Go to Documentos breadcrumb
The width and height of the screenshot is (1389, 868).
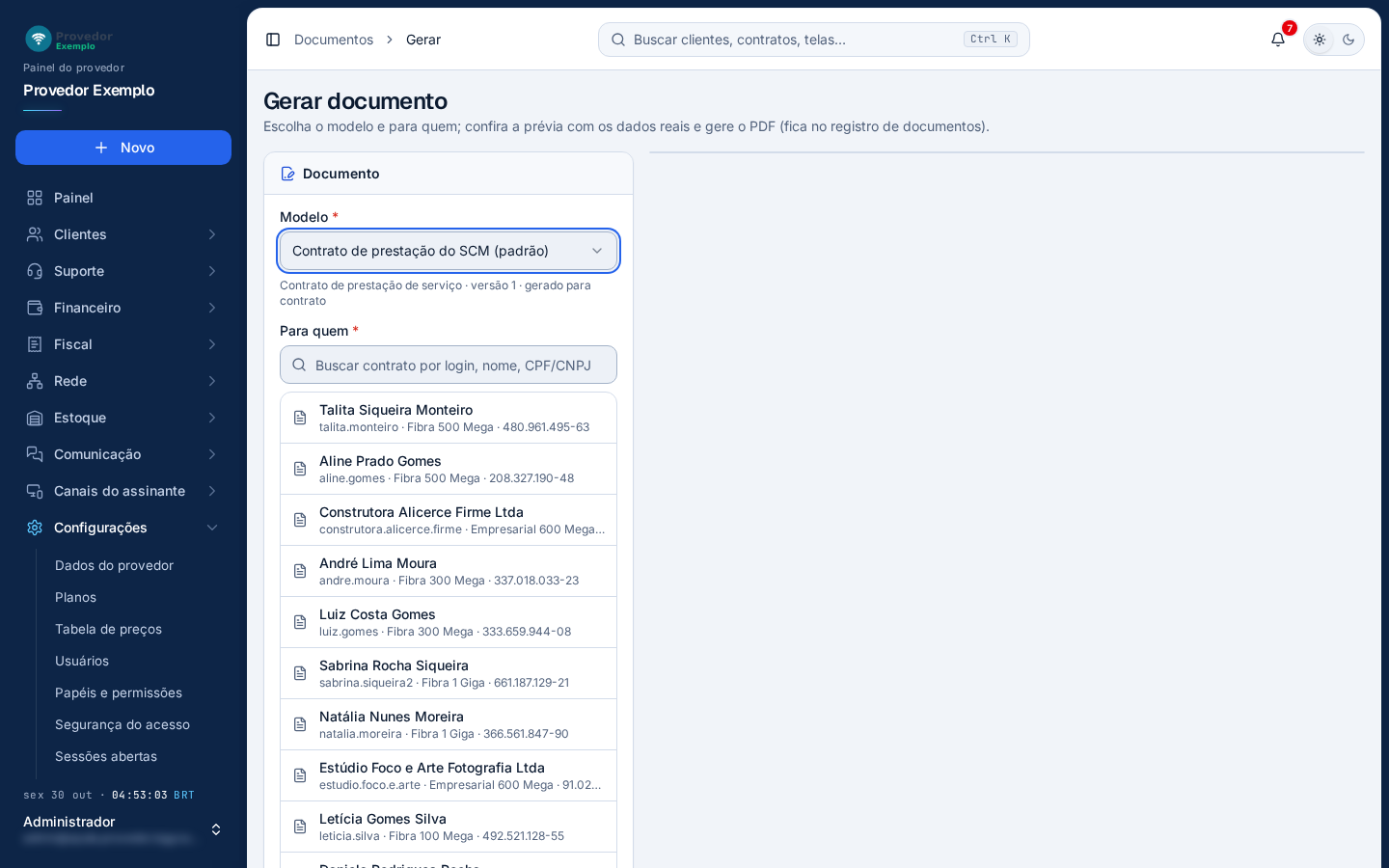tap(334, 40)
